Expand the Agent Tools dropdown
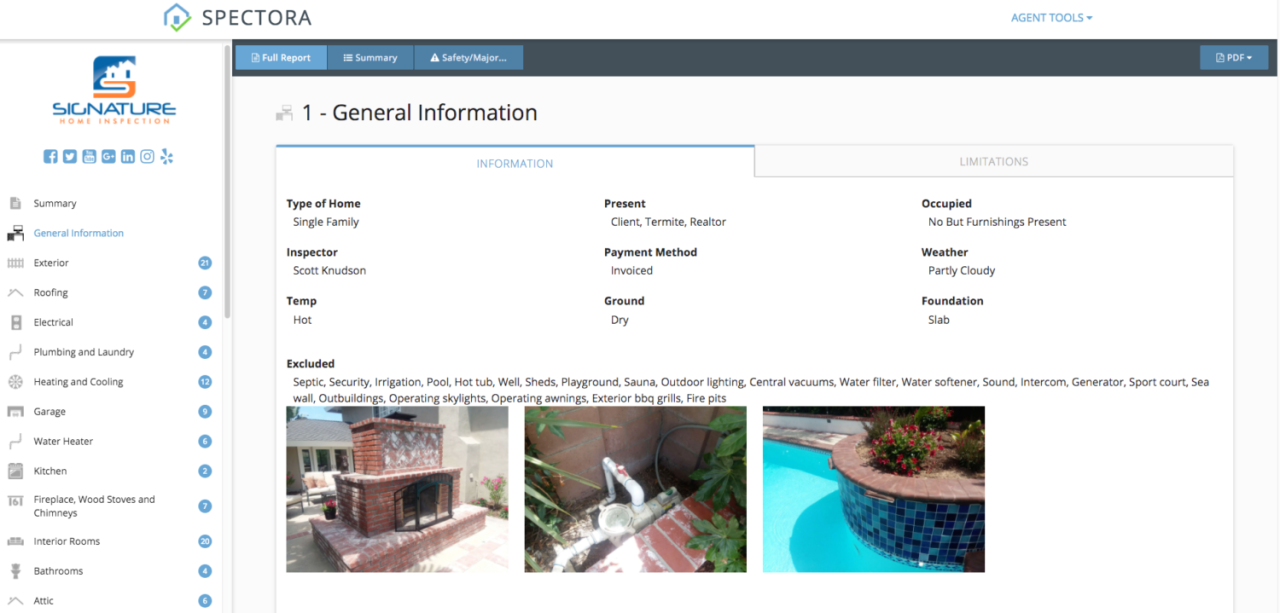The image size is (1280, 613). coord(1051,18)
